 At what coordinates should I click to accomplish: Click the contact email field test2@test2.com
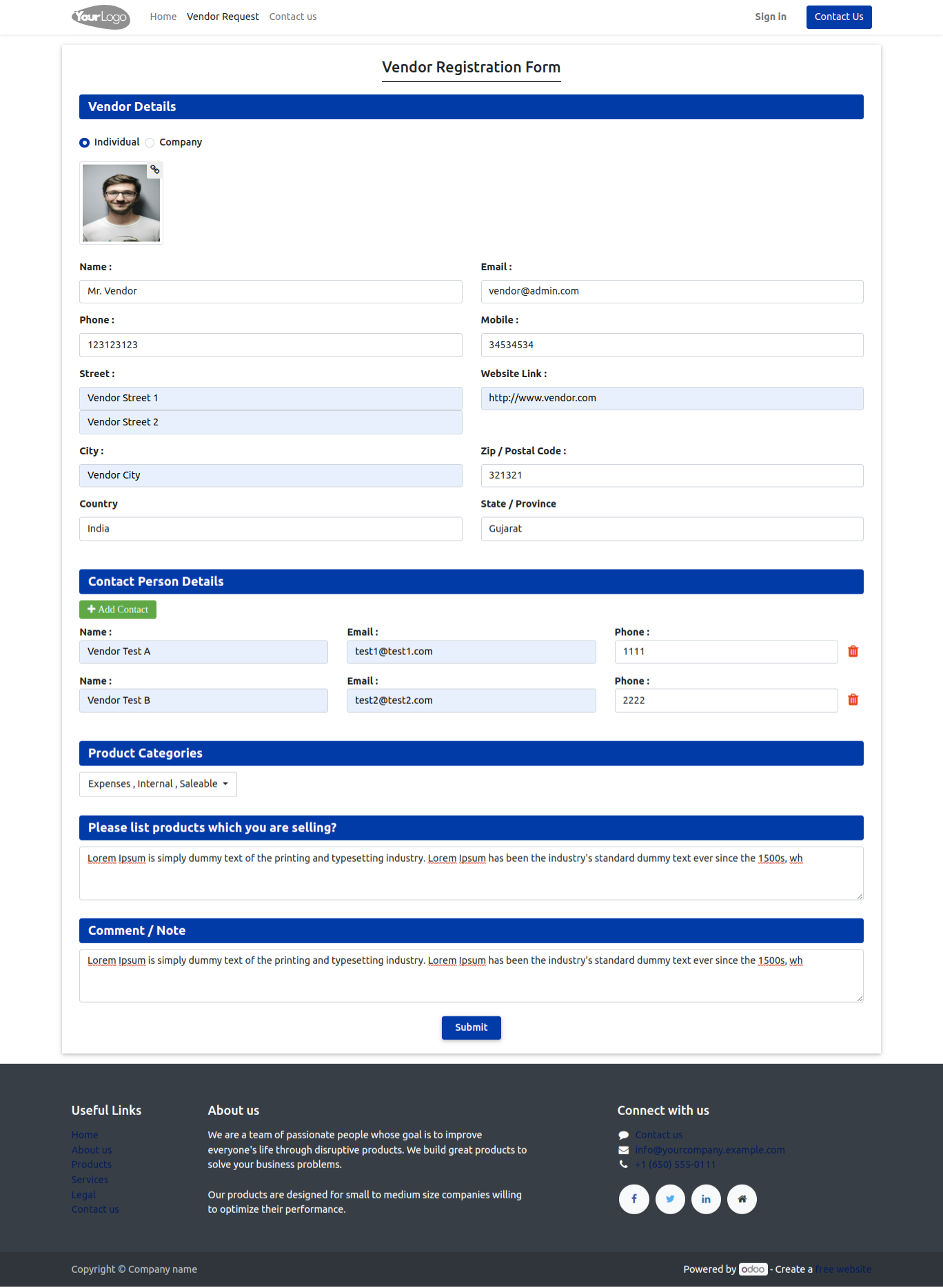(x=471, y=701)
